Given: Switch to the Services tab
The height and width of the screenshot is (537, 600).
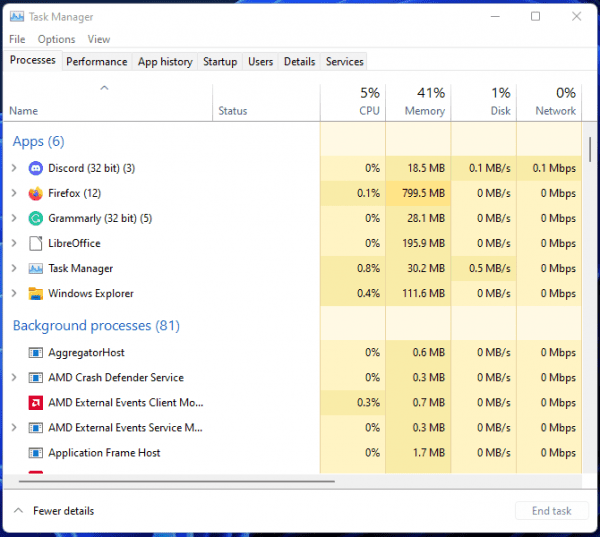Looking at the screenshot, I should click(345, 62).
